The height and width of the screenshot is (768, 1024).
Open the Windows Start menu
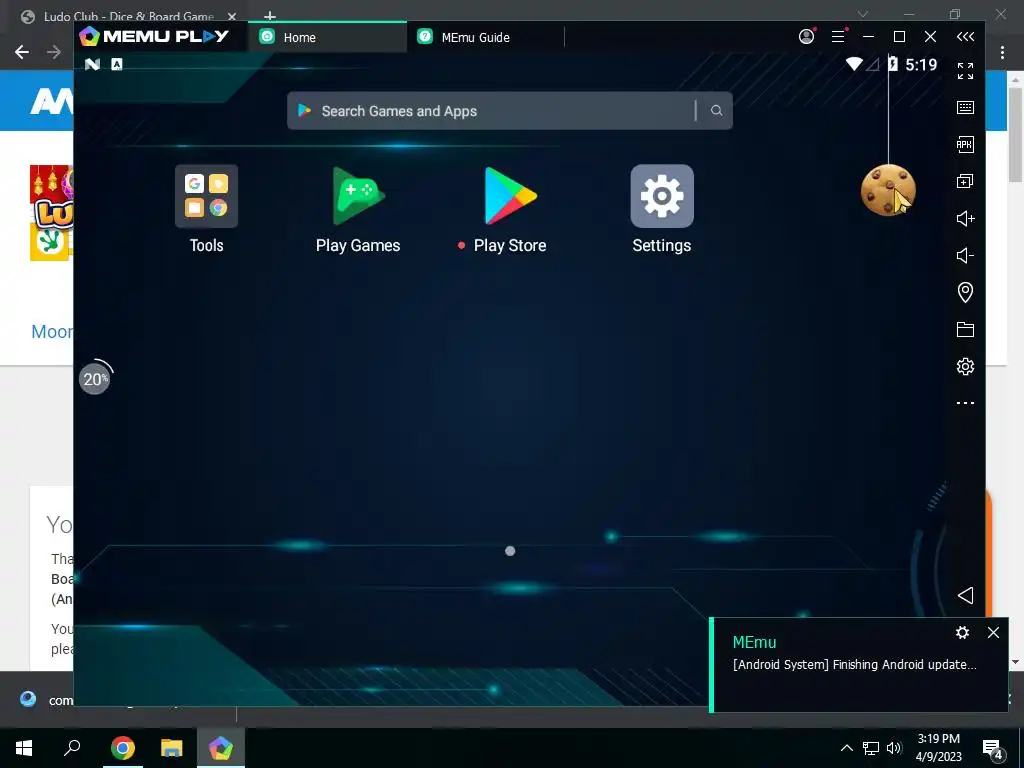pos(24,748)
